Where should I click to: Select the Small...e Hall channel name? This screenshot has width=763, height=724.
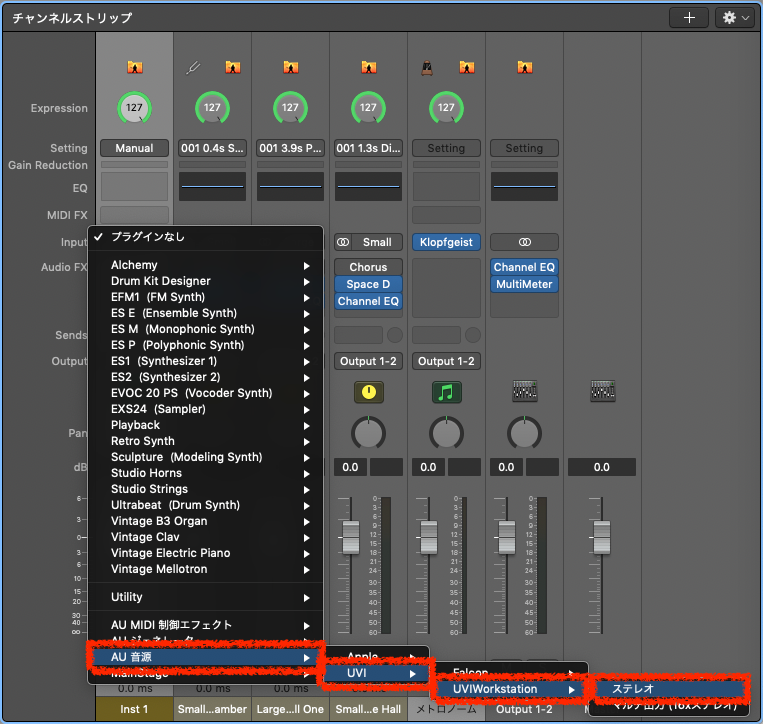coord(368,709)
